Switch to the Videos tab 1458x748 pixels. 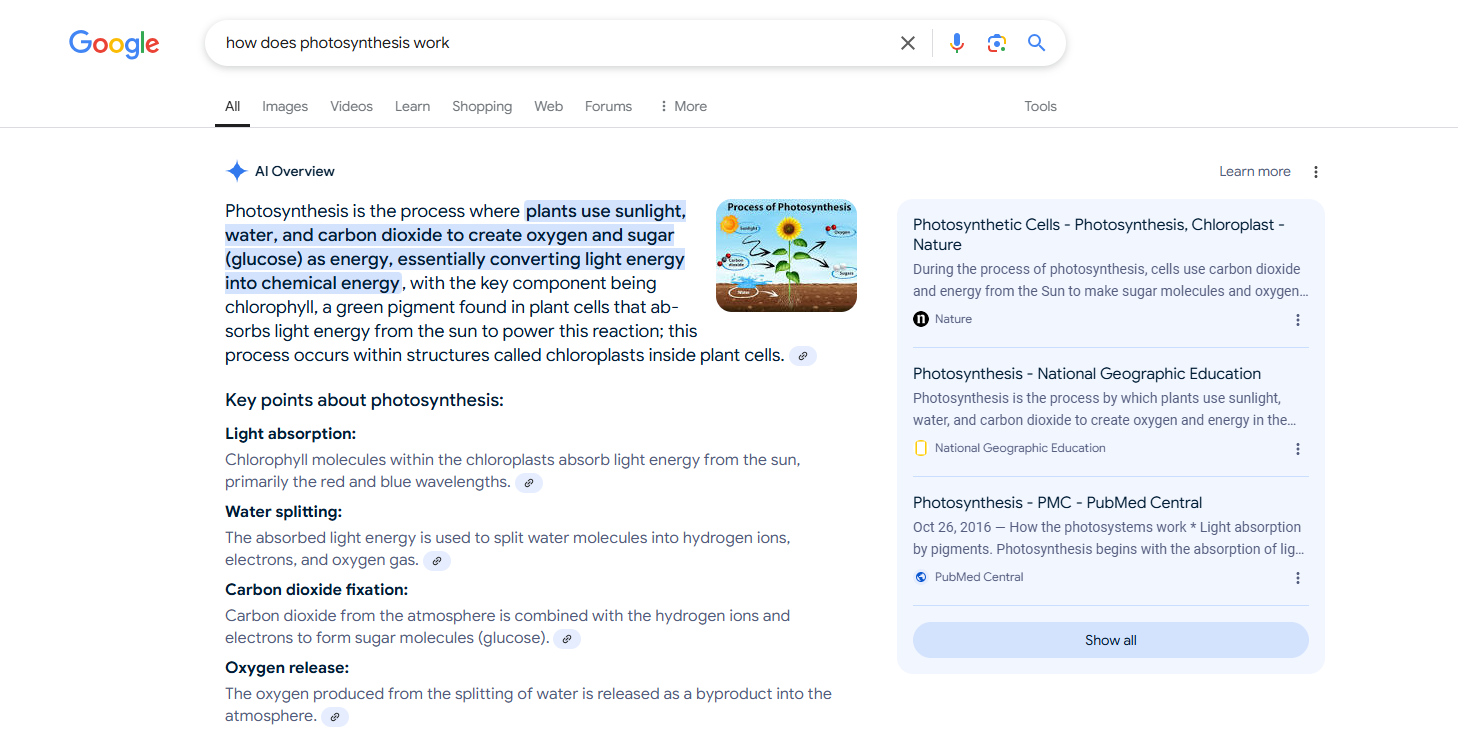tap(351, 106)
